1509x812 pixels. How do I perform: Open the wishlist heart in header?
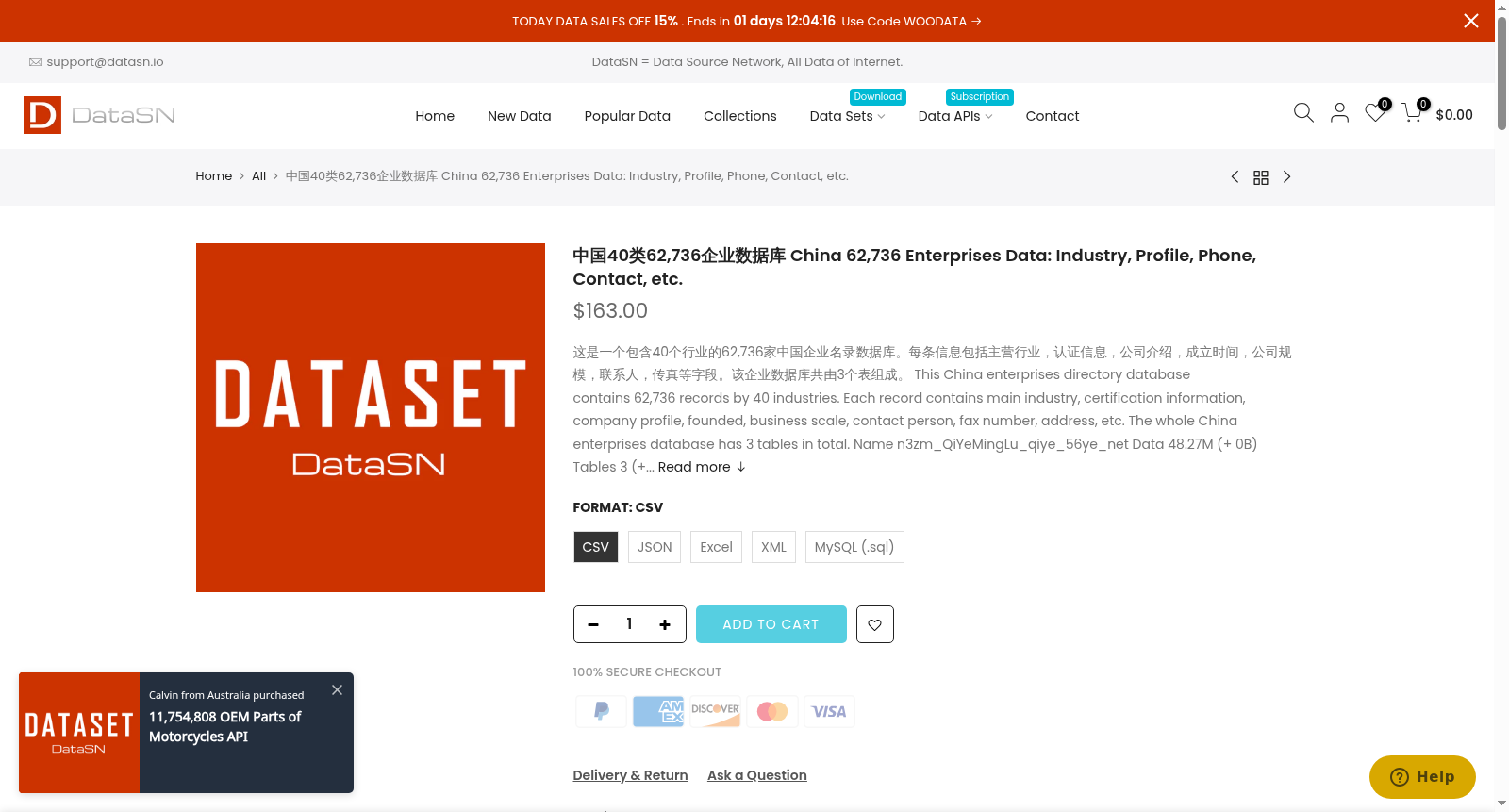1375,113
